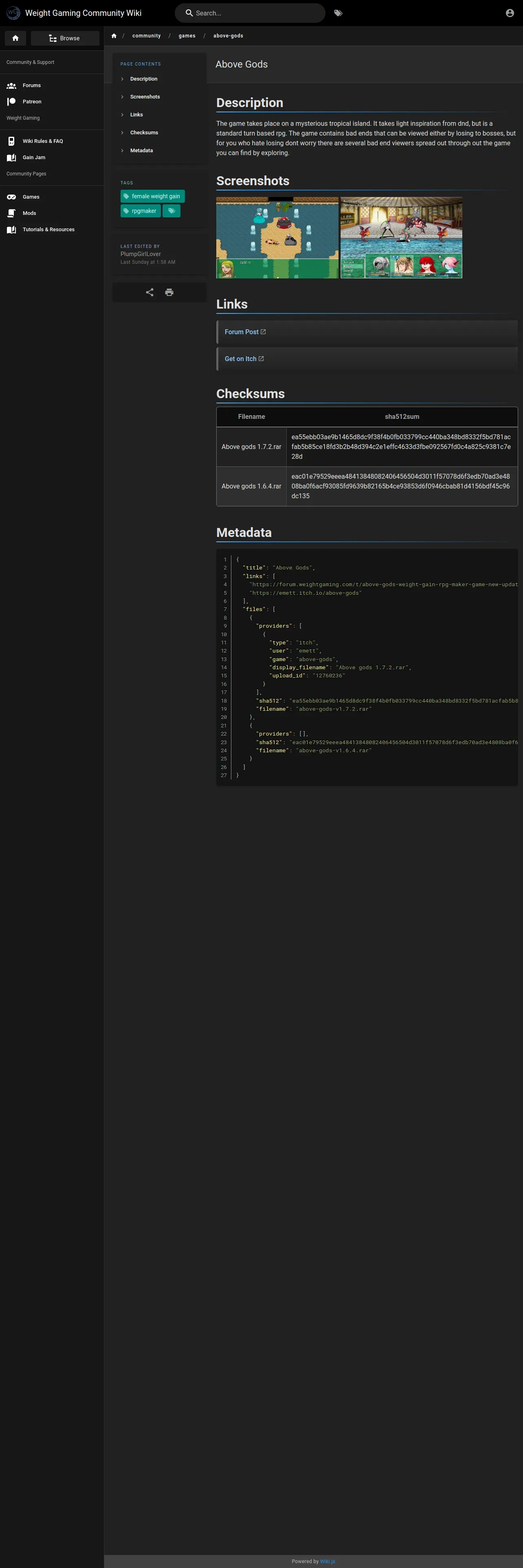Click the tags icon beside search bar
The height and width of the screenshot is (1568, 523).
click(x=338, y=13)
